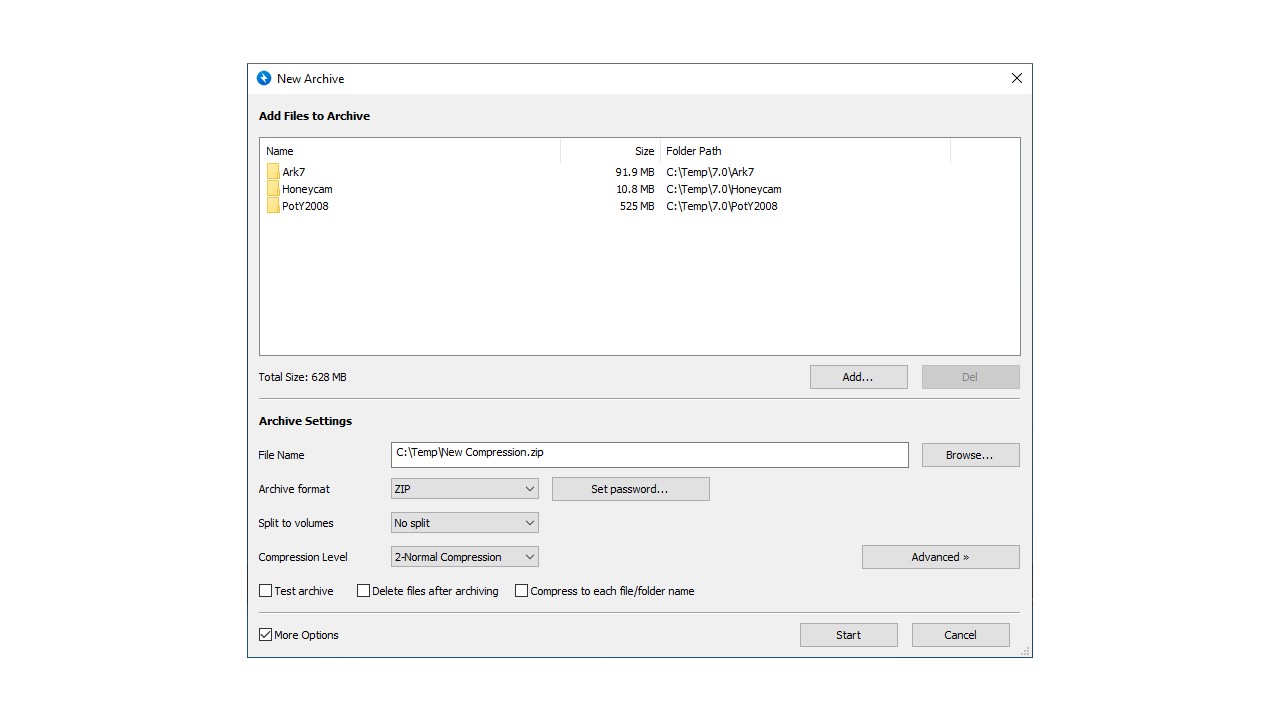Image resolution: width=1280 pixels, height=720 pixels.
Task: Open the Set password dialog
Action: [x=630, y=488]
